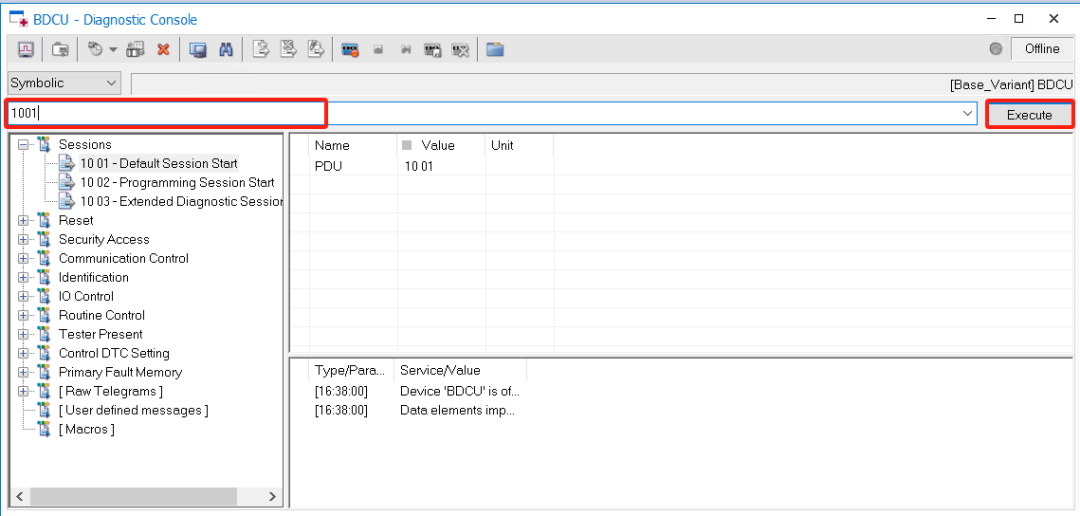Click the fault memory waveform icon
Screen dimensions: 1080x516
point(25,50)
